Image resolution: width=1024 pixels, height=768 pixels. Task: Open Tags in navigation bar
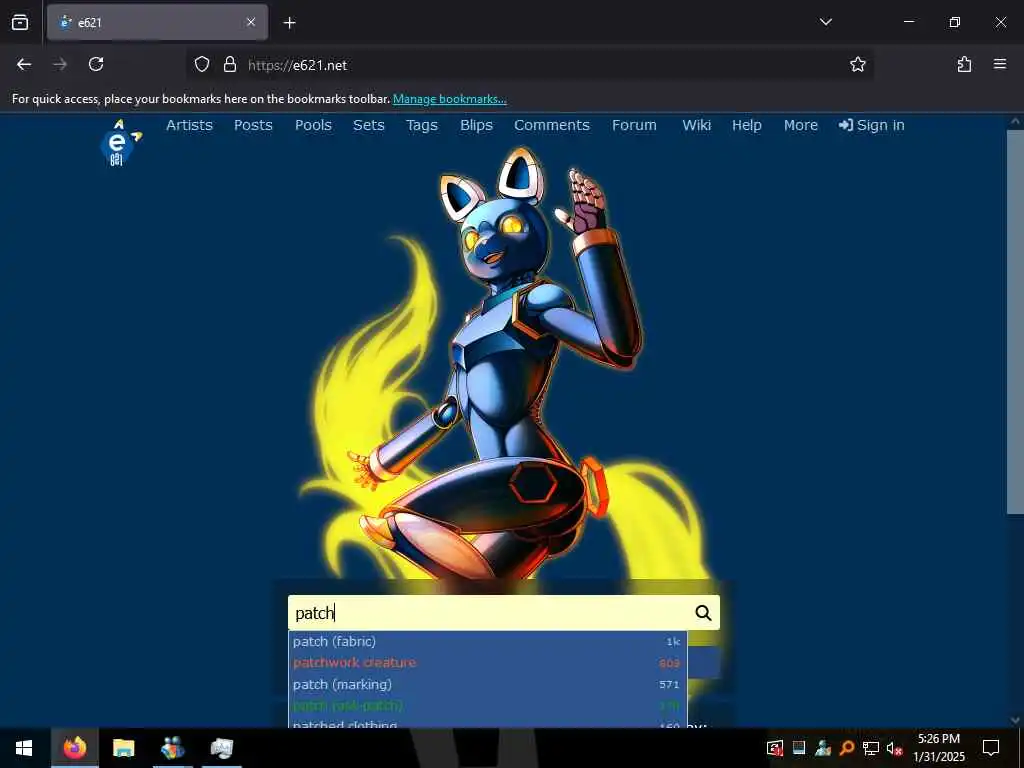coord(422,125)
